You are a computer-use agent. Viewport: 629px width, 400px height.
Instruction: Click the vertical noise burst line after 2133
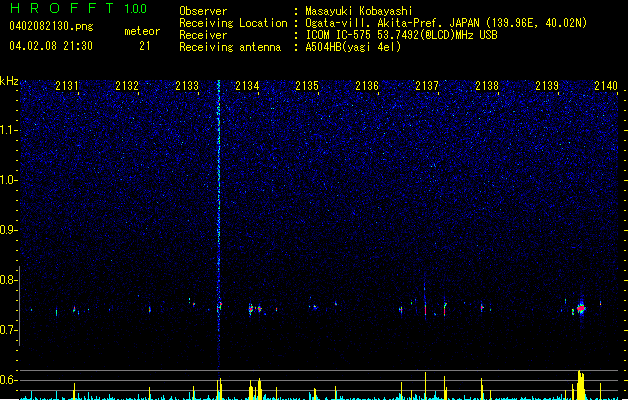coord(219,223)
